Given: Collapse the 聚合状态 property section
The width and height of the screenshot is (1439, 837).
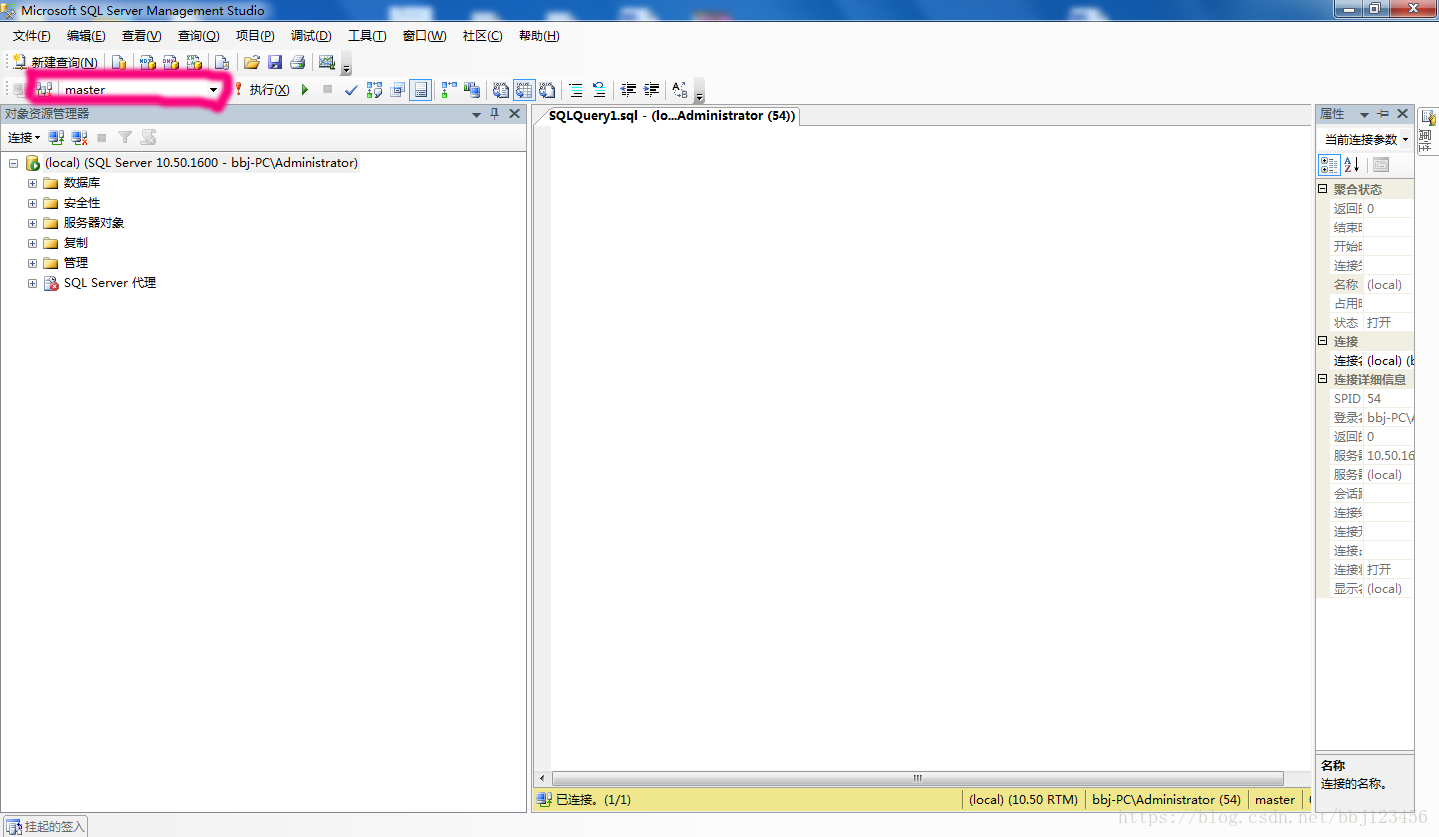Looking at the screenshot, I should [1323, 189].
